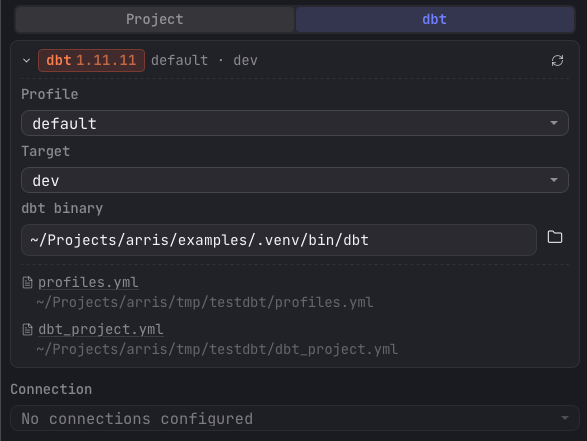The height and width of the screenshot is (441, 587).
Task: Browse for dbt binary with folder icon
Action: [555, 237]
